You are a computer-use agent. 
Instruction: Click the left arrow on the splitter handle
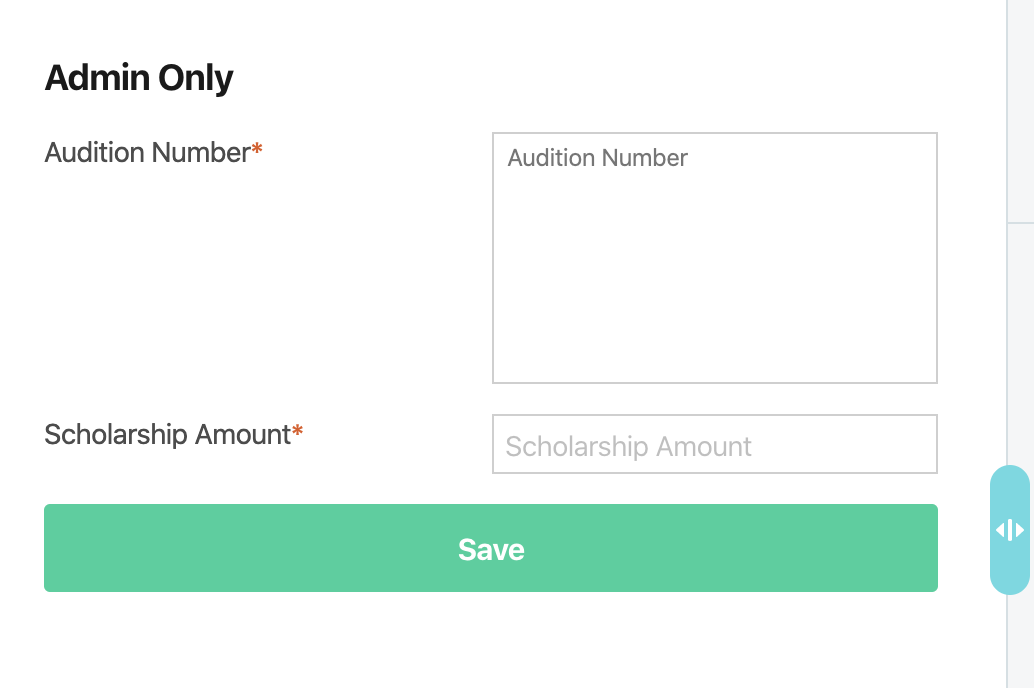click(x=1000, y=530)
